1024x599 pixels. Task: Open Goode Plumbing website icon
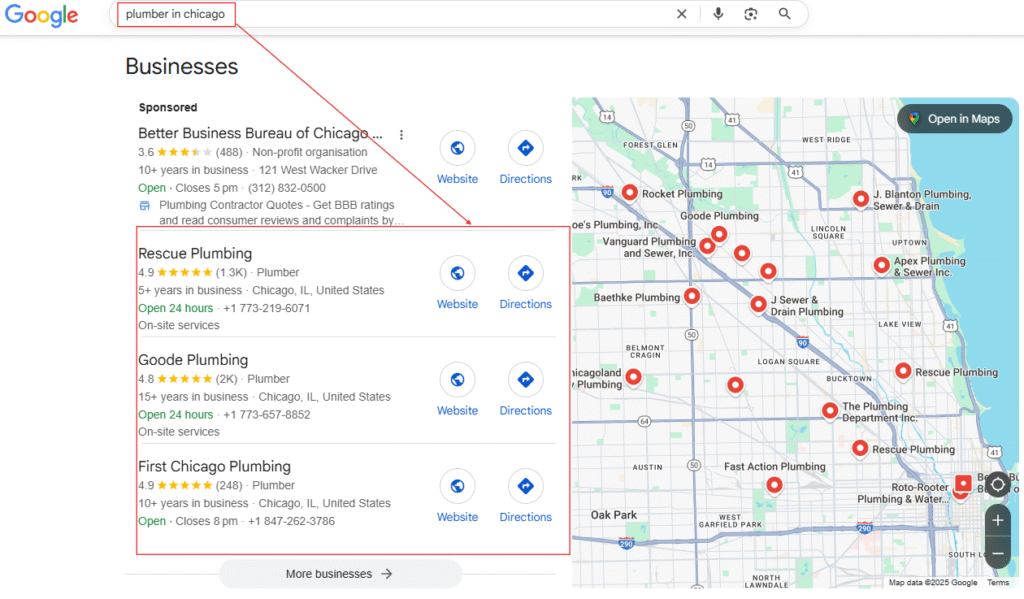(457, 380)
